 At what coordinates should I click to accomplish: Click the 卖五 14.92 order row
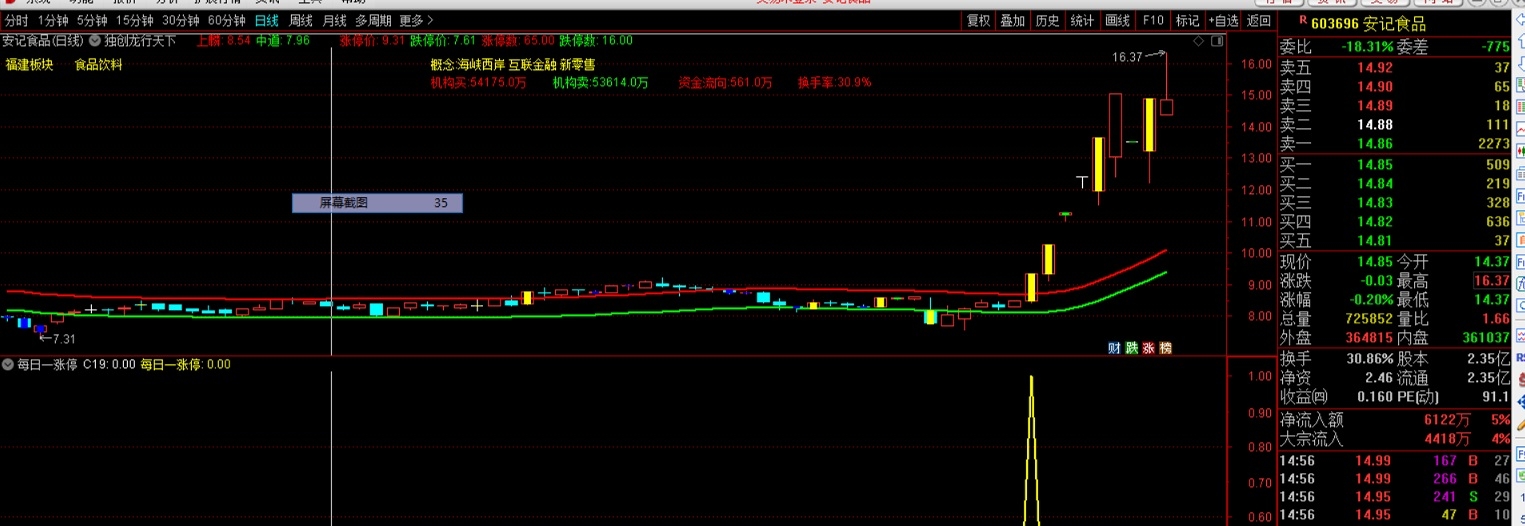(1395, 67)
